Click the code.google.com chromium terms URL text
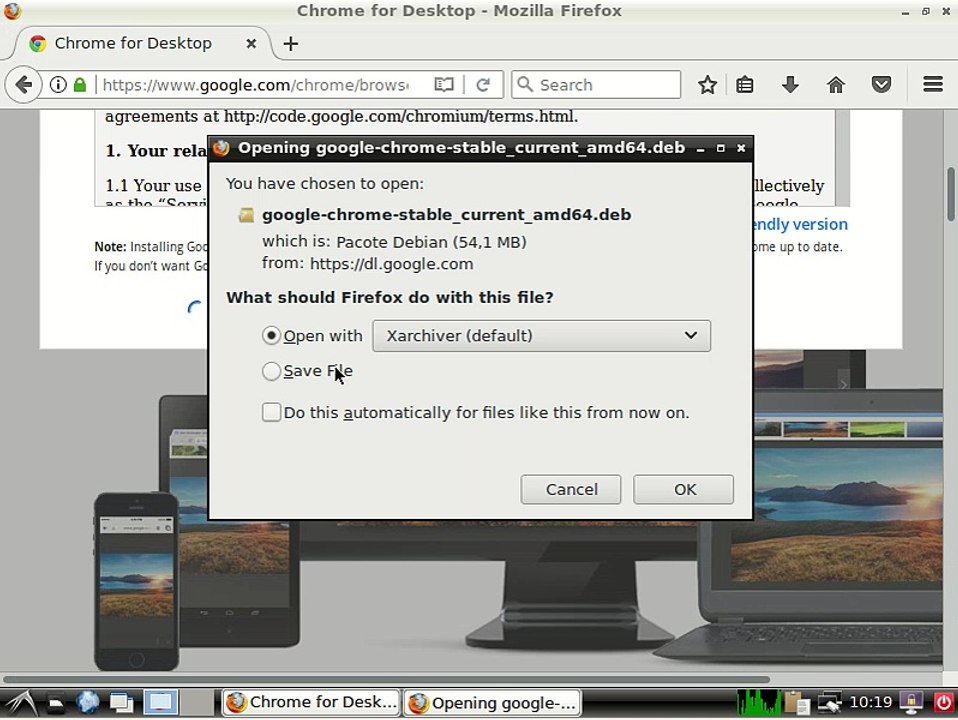Image resolution: width=958 pixels, height=720 pixels. coord(400,116)
